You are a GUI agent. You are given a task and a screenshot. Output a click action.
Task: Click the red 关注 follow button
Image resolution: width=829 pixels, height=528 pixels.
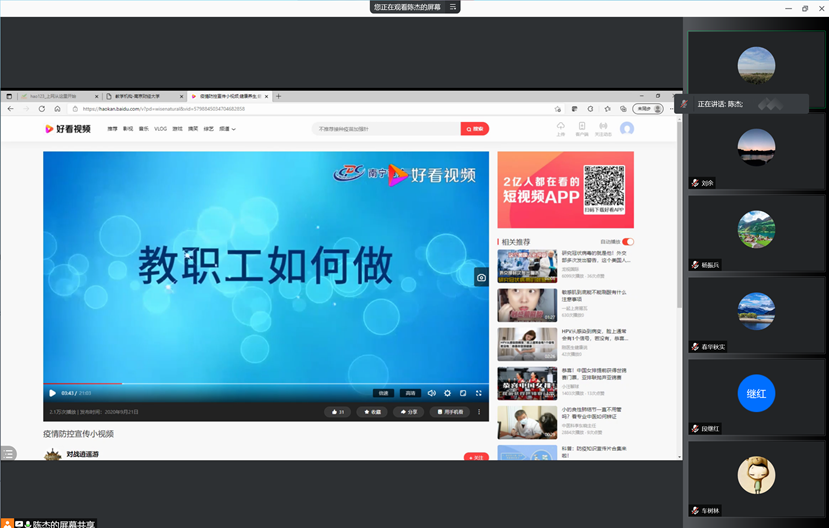click(x=476, y=457)
